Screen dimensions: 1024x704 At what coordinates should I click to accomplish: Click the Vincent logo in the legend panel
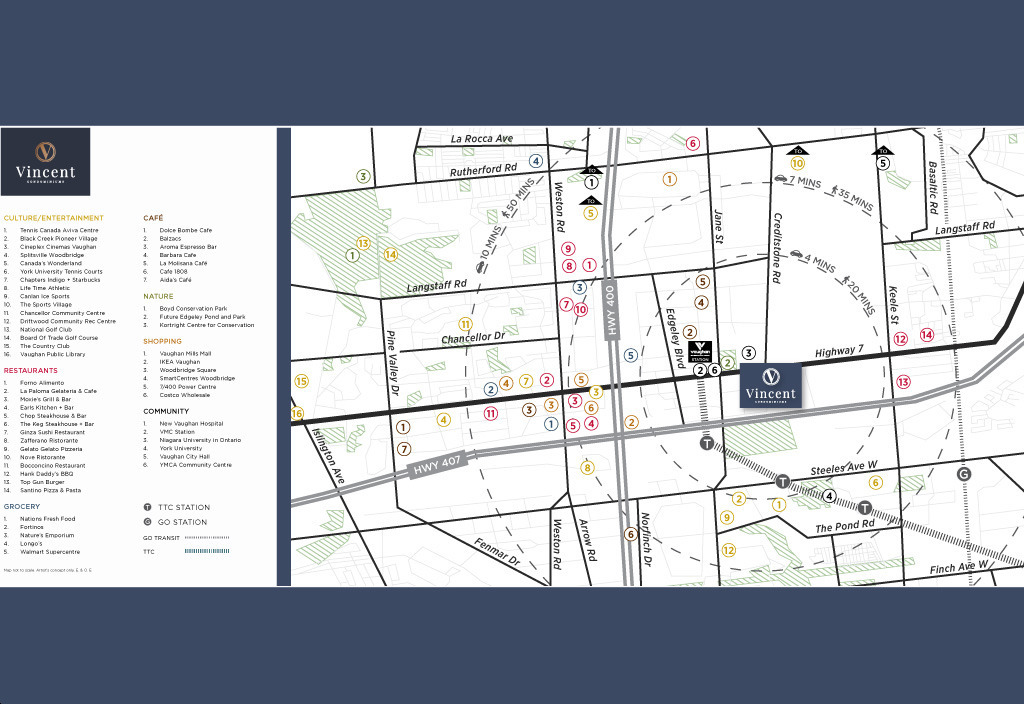pos(45,161)
